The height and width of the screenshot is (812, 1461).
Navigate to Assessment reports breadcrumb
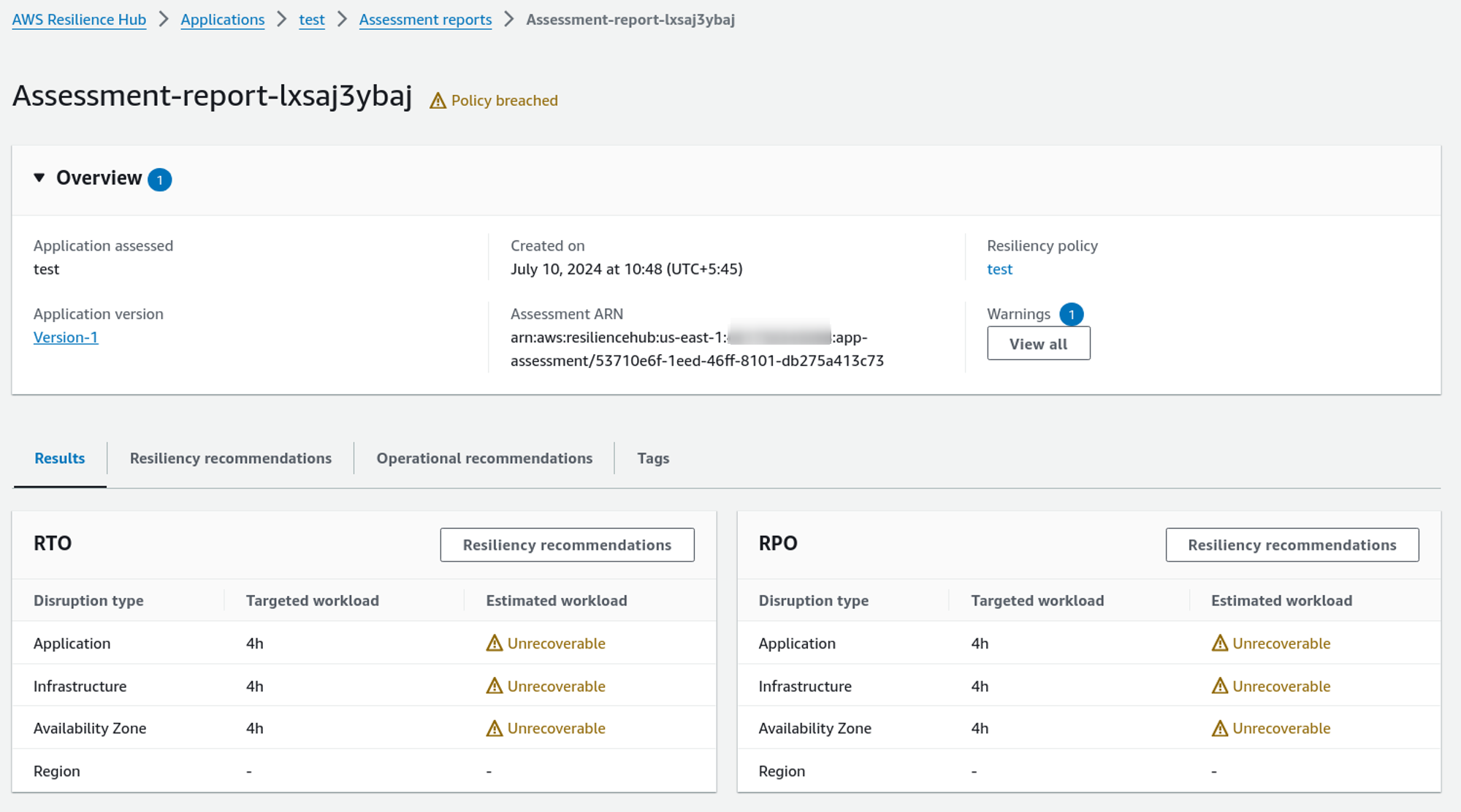[425, 20]
